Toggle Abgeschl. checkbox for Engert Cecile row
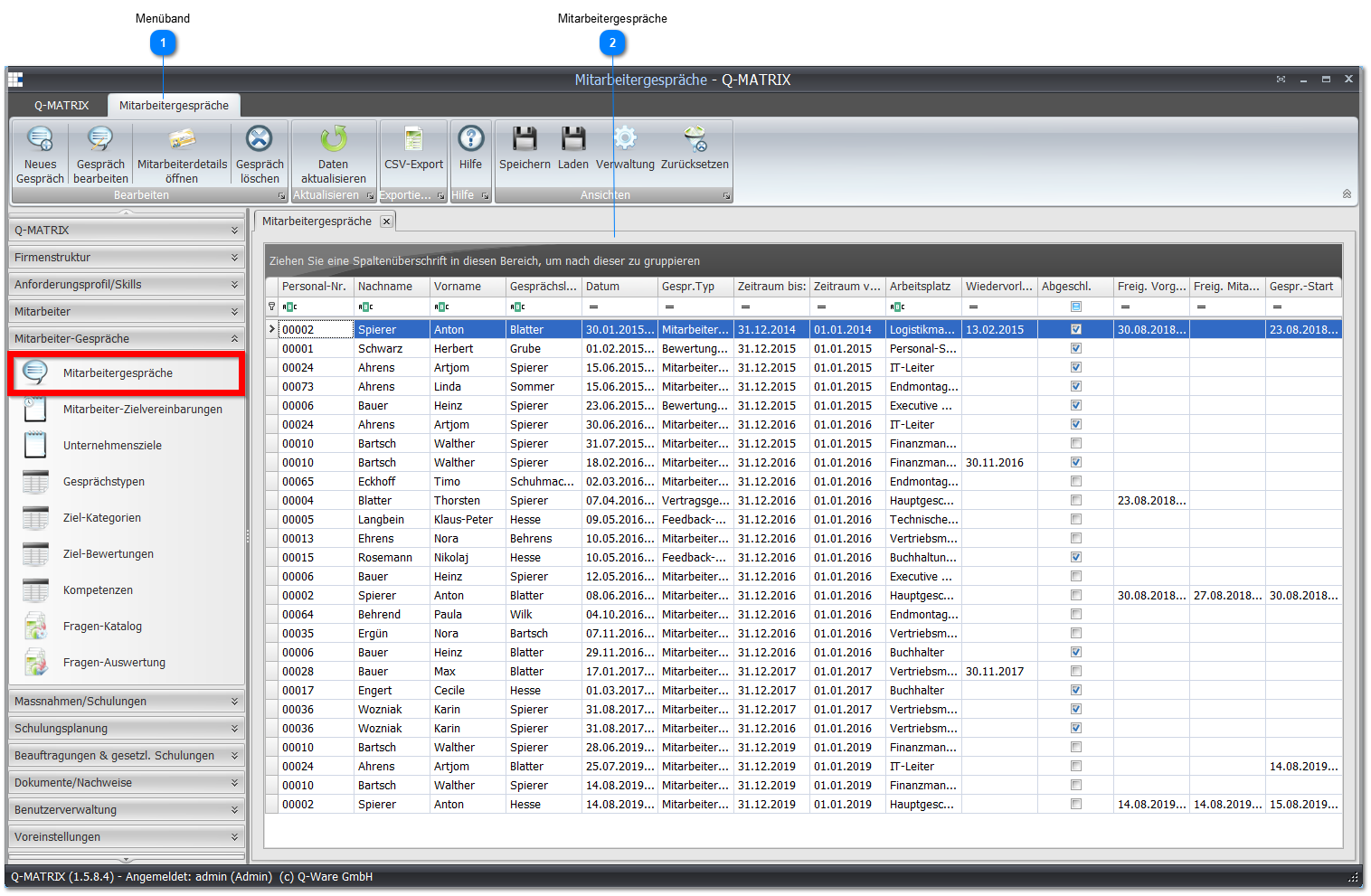This screenshot has height=896, width=1371. [x=1076, y=691]
